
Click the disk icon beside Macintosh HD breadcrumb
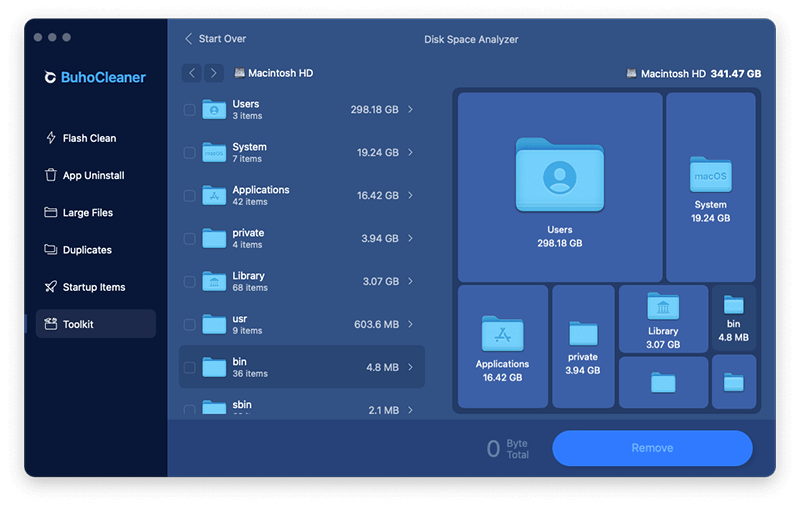pyautogui.click(x=239, y=73)
